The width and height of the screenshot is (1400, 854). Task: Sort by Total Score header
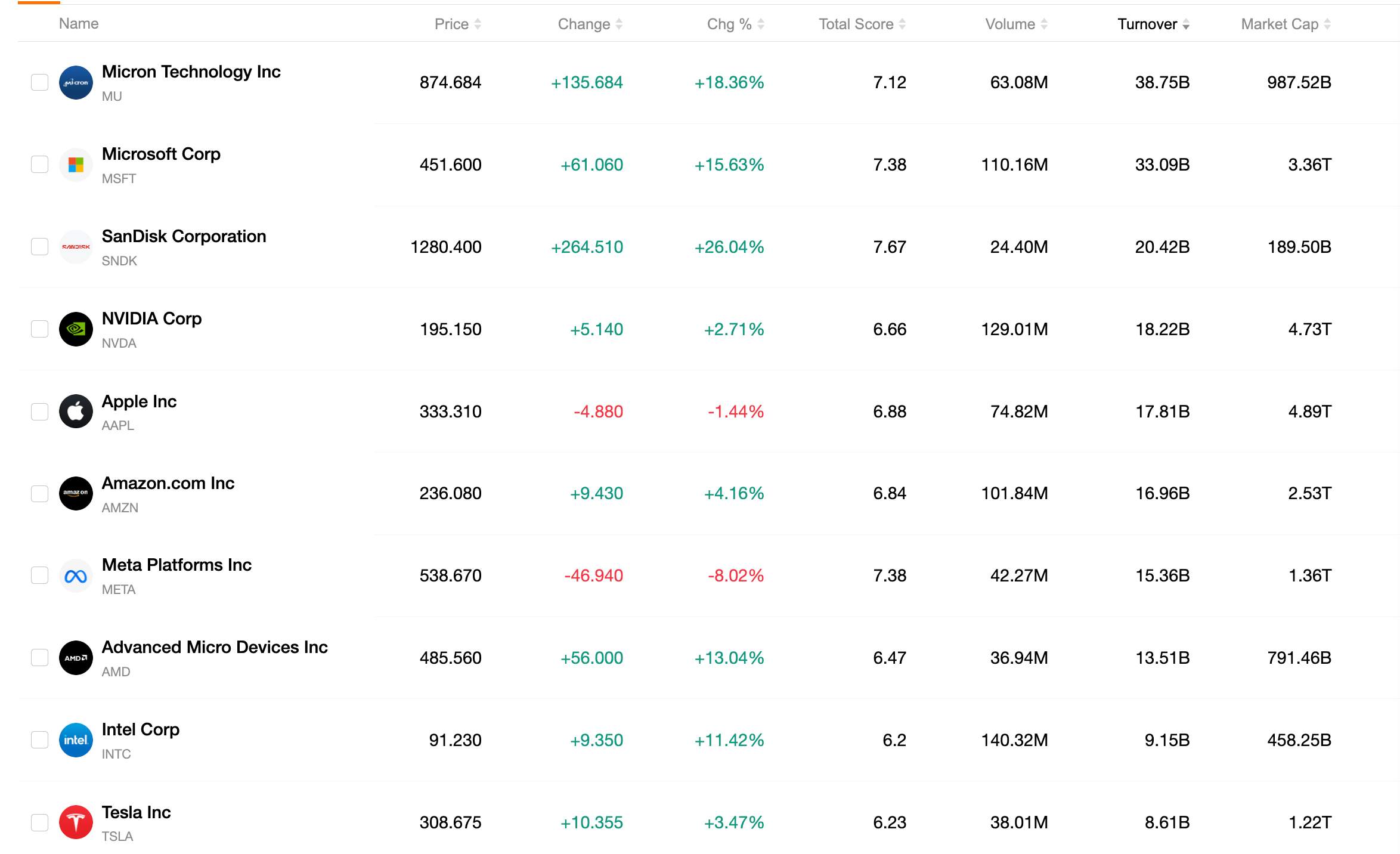point(862,24)
